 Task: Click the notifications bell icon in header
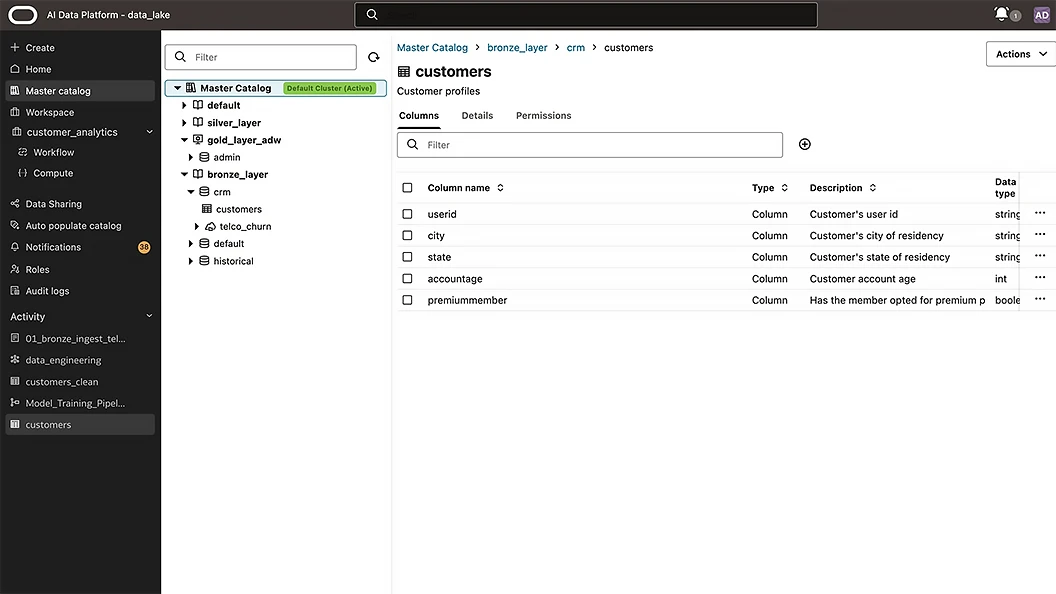[x=1002, y=14]
